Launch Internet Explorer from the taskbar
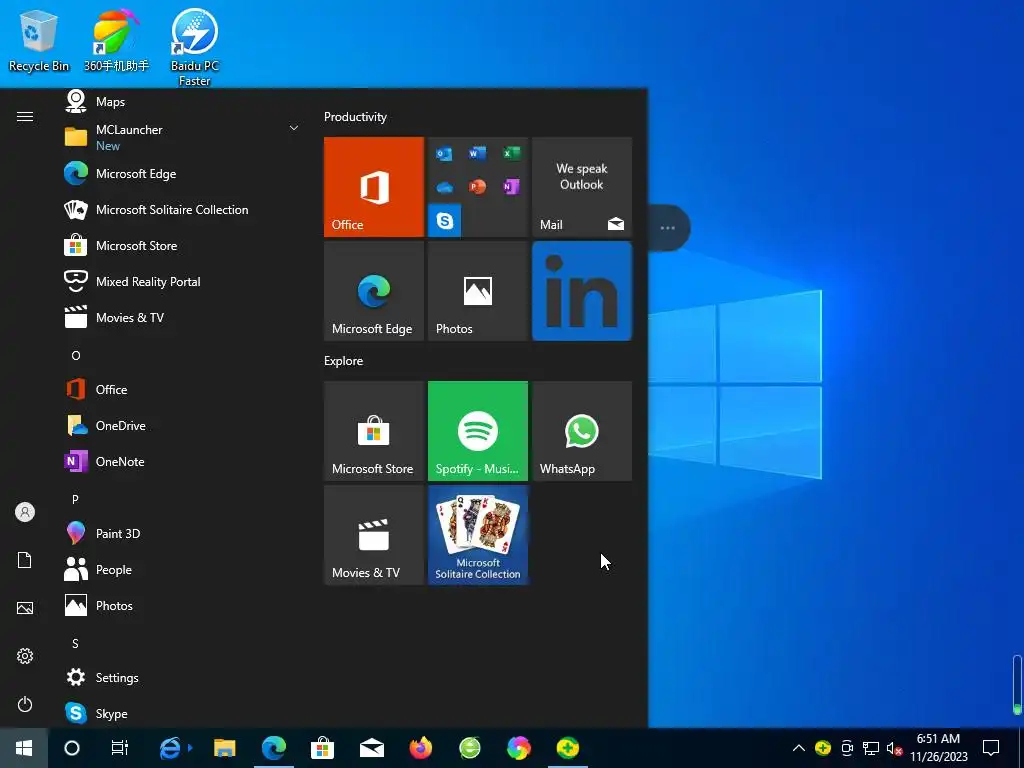 click(x=170, y=748)
